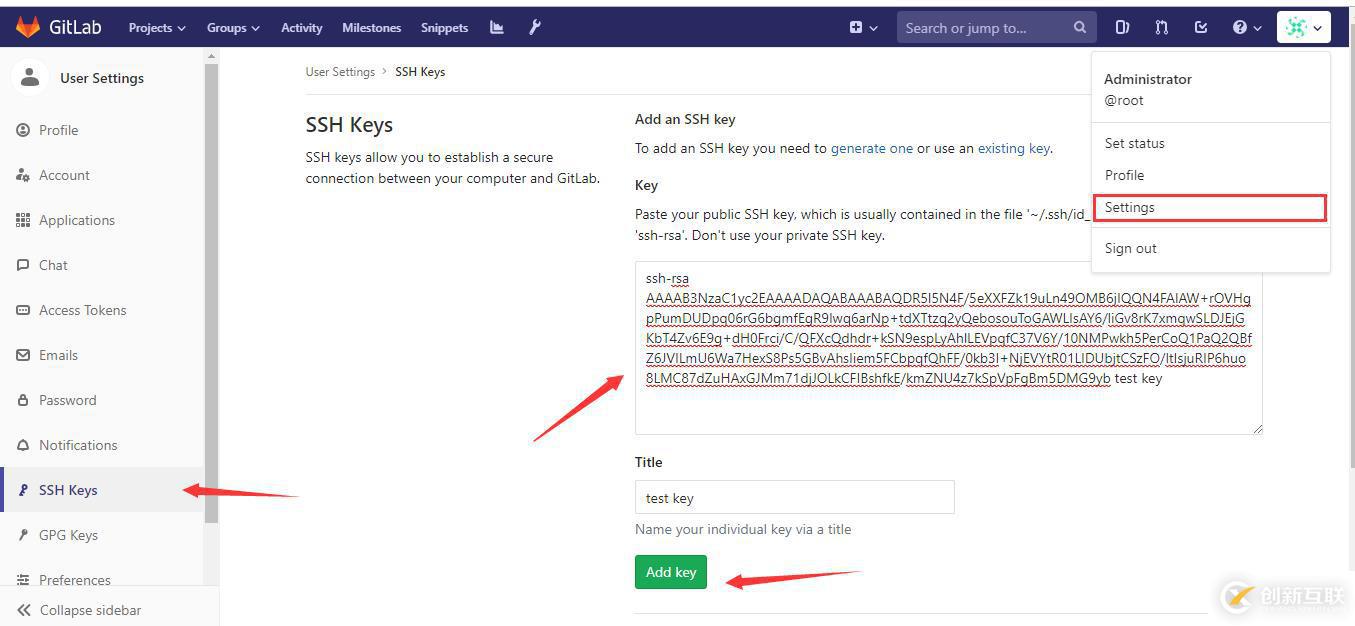
Task: Expand the Projects dropdown
Action: click(157, 28)
